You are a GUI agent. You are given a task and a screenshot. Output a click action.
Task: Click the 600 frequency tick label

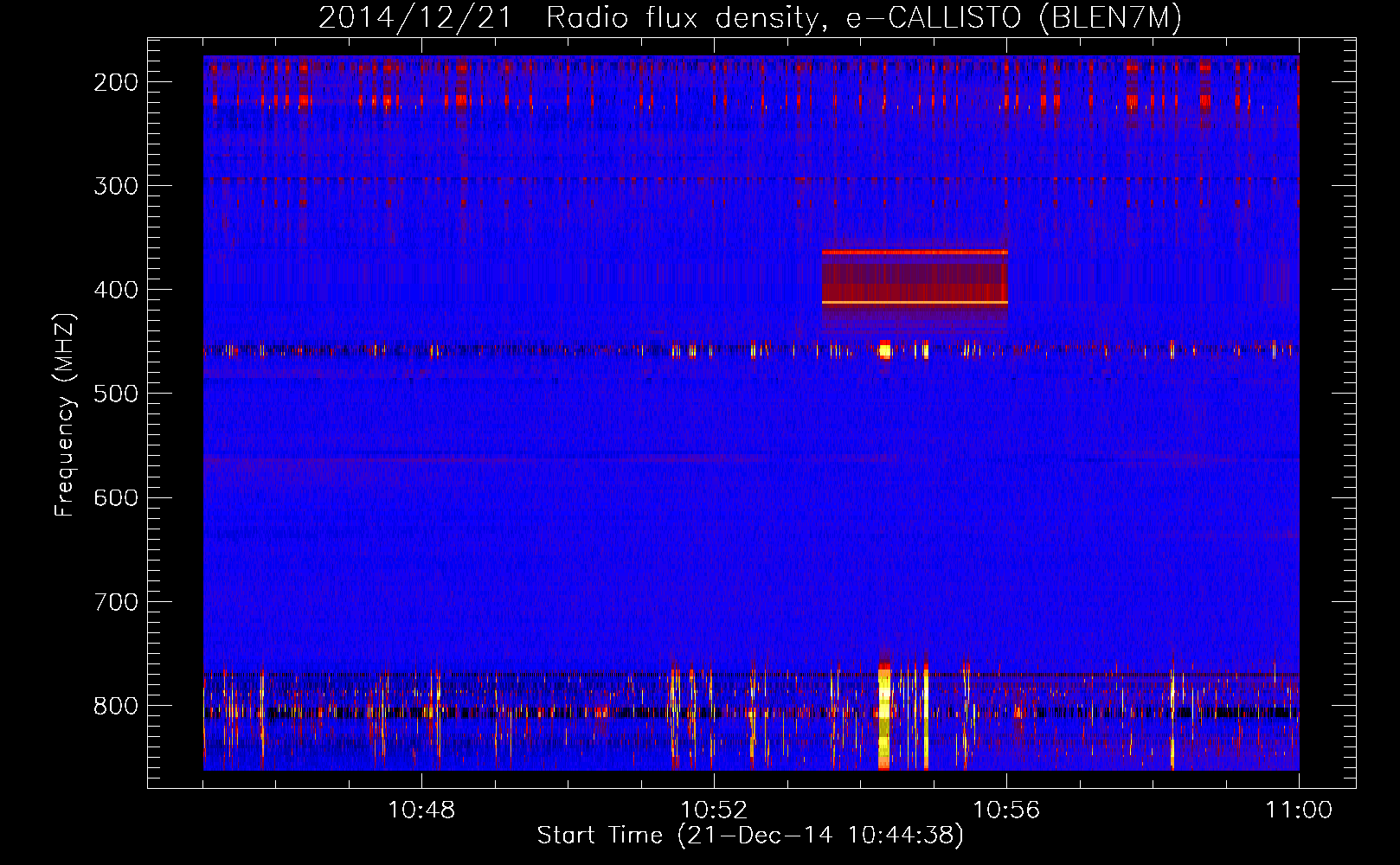tap(116, 497)
